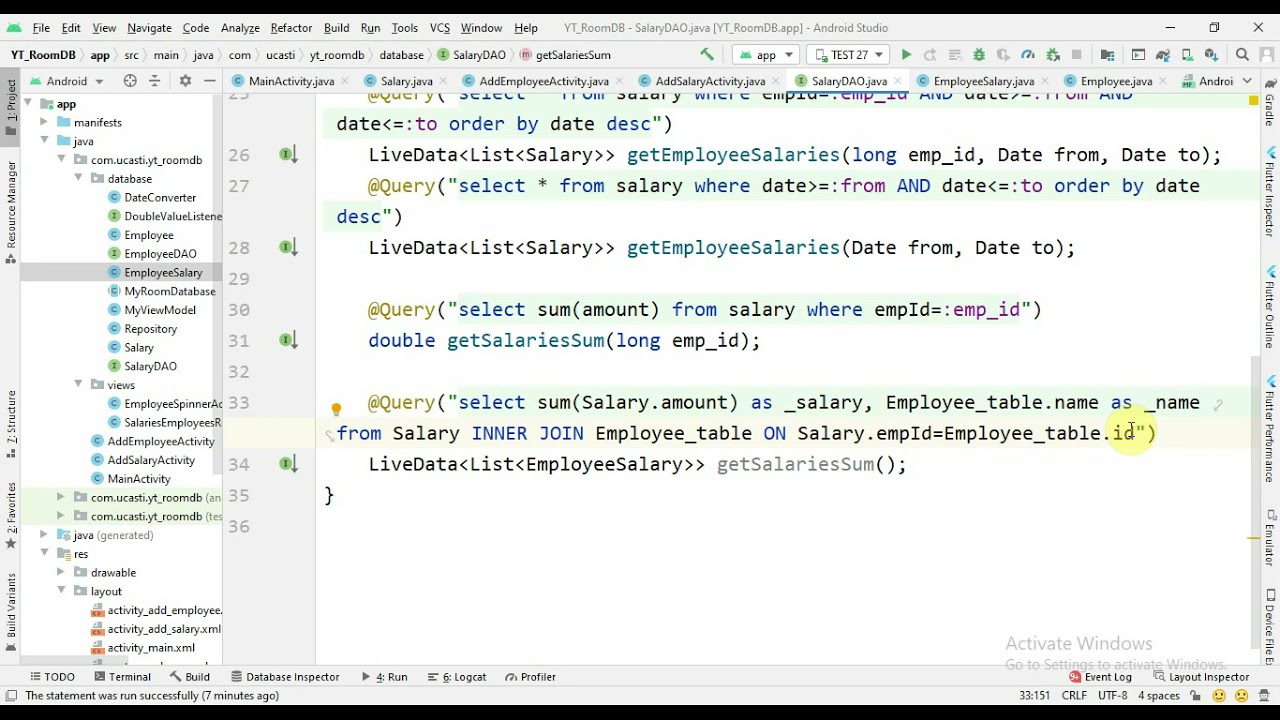Viewport: 1280px width, 720px height.
Task: Open the Logcat tool window
Action: point(456,677)
